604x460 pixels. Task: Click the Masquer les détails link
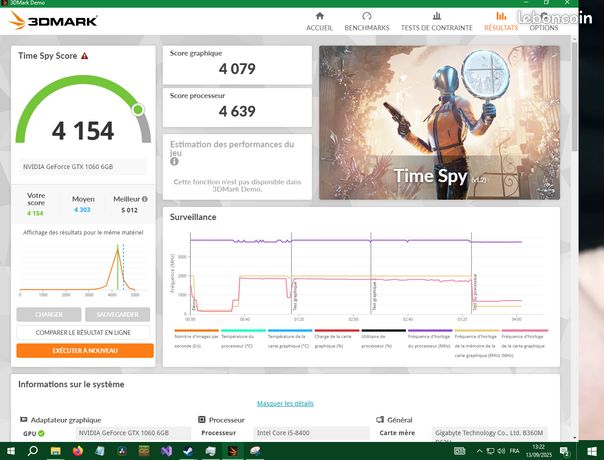click(x=285, y=403)
